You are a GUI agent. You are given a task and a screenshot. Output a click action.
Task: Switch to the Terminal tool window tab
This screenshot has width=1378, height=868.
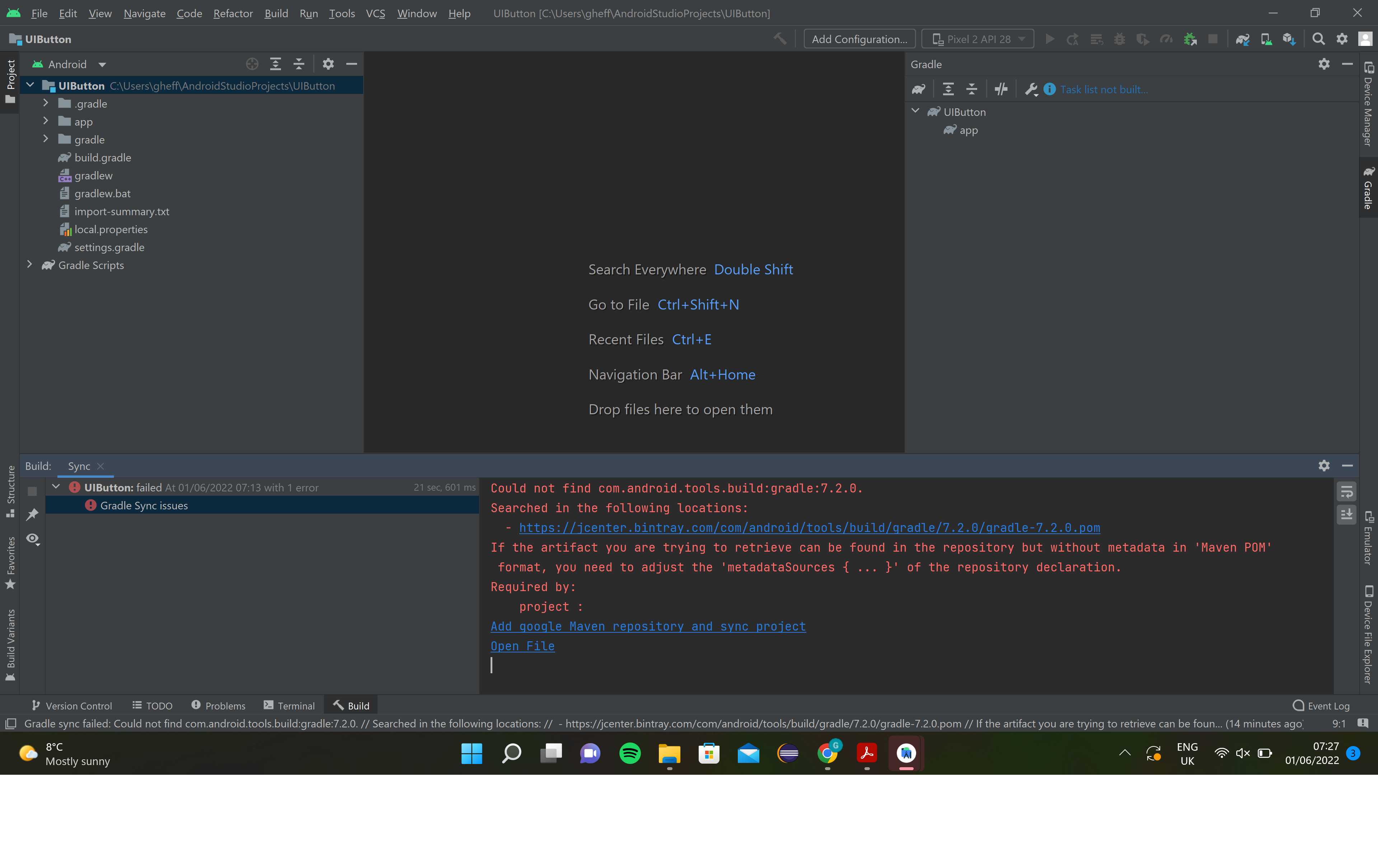289,706
